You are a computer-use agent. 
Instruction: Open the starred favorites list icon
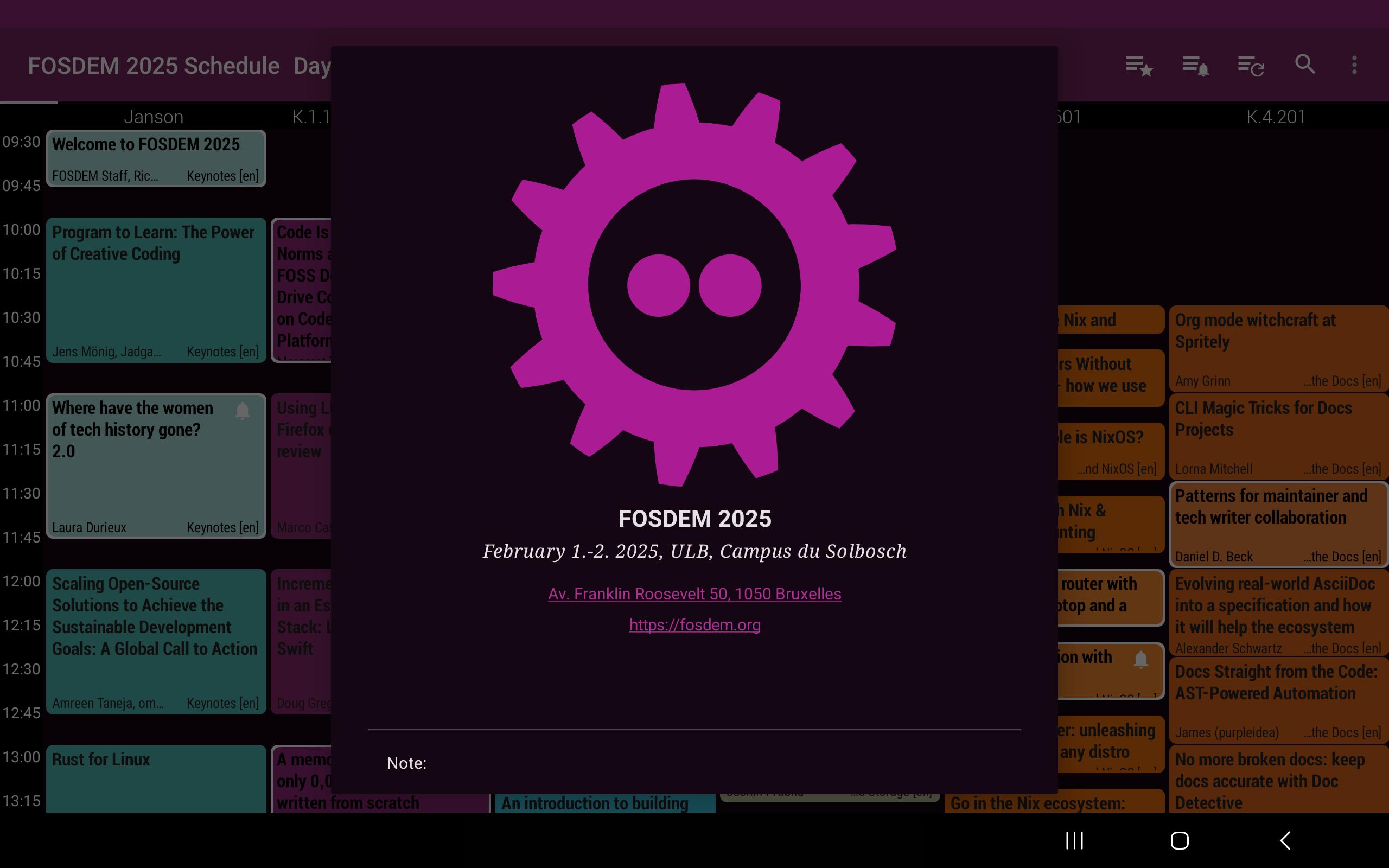click(1139, 66)
